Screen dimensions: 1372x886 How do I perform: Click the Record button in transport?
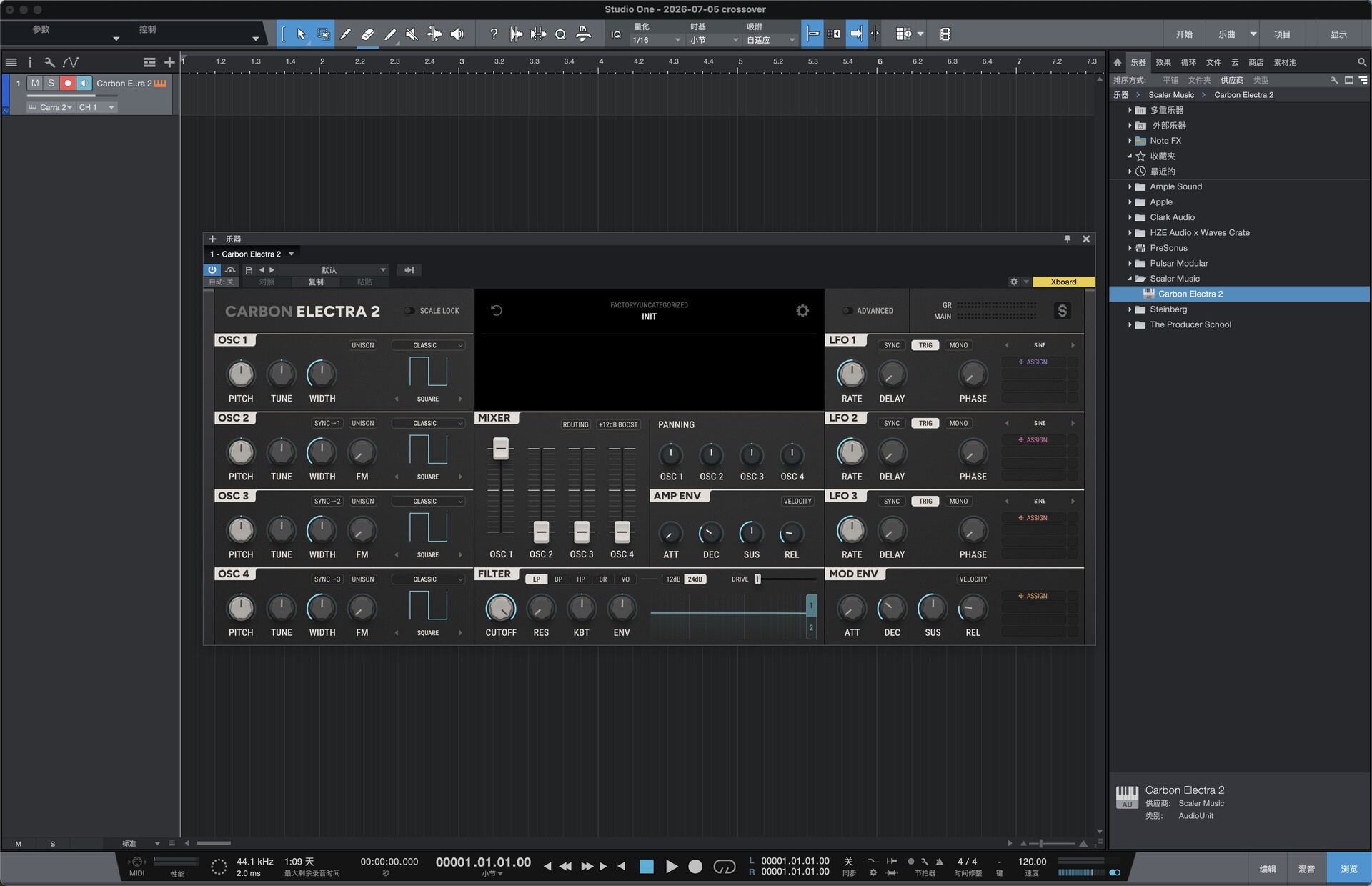tap(695, 866)
